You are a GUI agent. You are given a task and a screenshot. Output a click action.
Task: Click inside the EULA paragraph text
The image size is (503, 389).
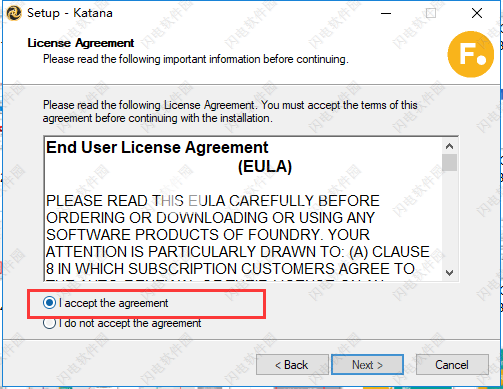pos(238,235)
